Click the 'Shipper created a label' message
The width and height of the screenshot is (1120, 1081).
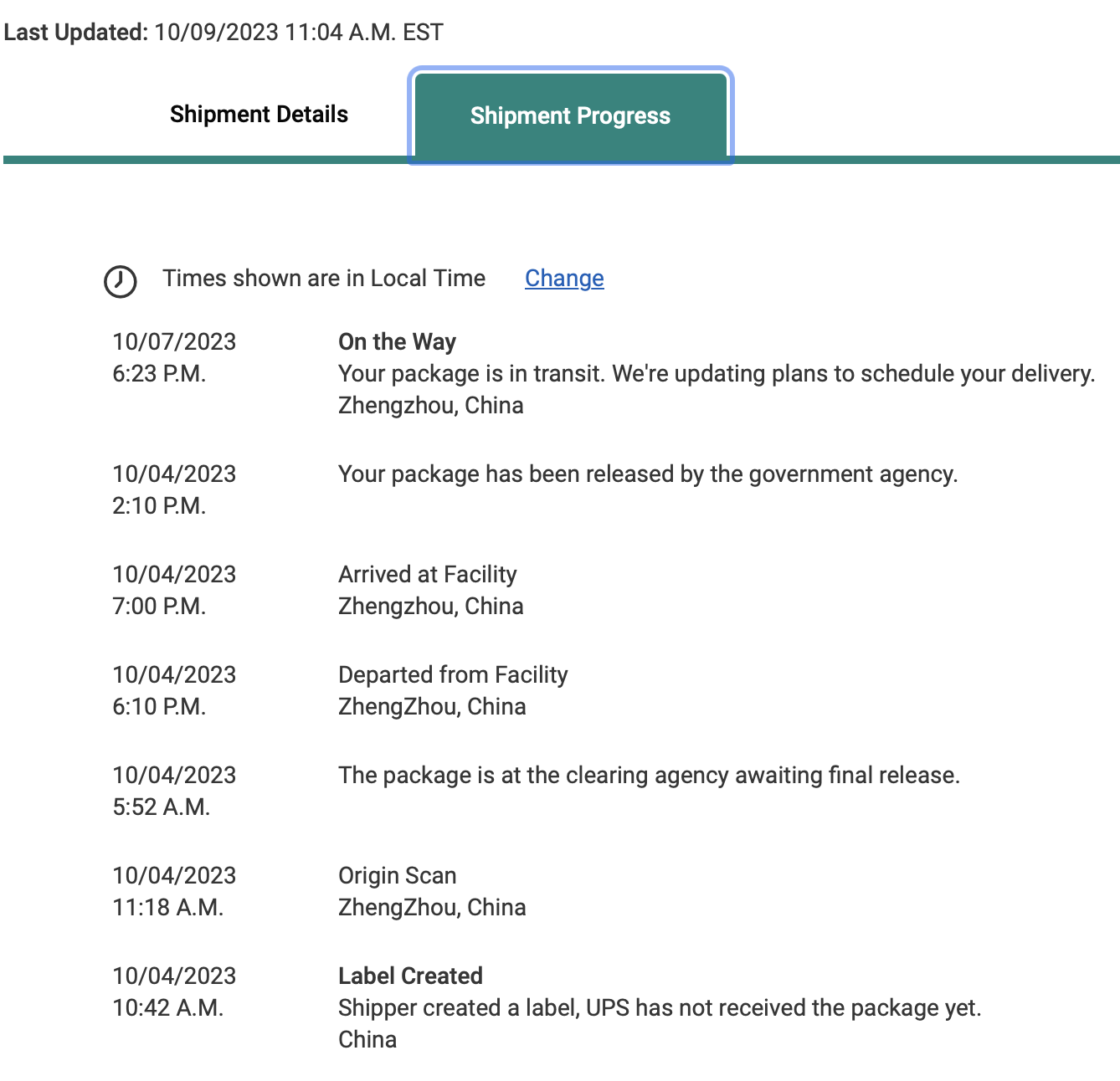click(659, 1008)
